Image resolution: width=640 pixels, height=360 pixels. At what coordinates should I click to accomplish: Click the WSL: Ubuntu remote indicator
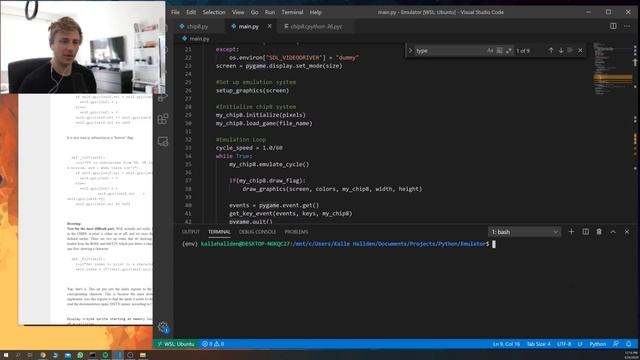[x=176, y=344]
